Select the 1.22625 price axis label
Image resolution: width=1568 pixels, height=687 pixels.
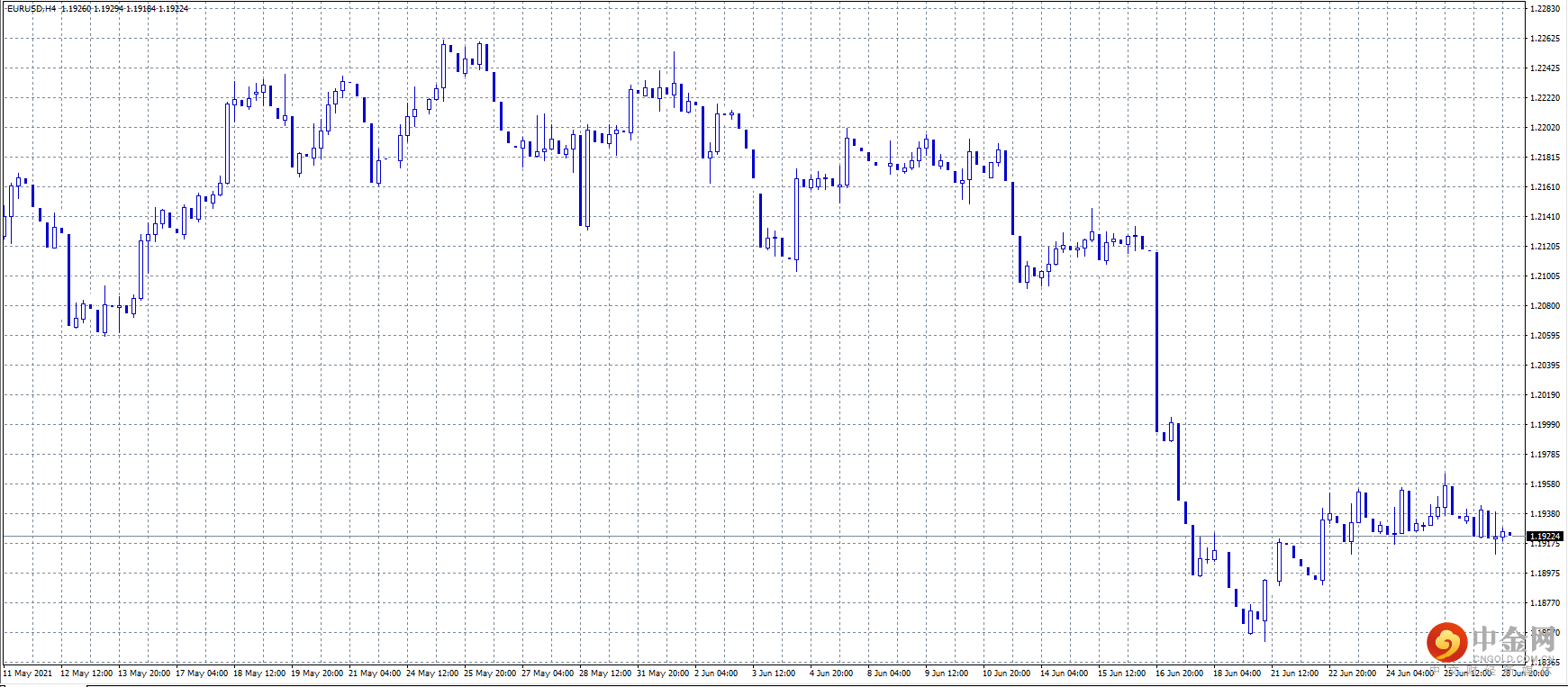click(x=1545, y=39)
